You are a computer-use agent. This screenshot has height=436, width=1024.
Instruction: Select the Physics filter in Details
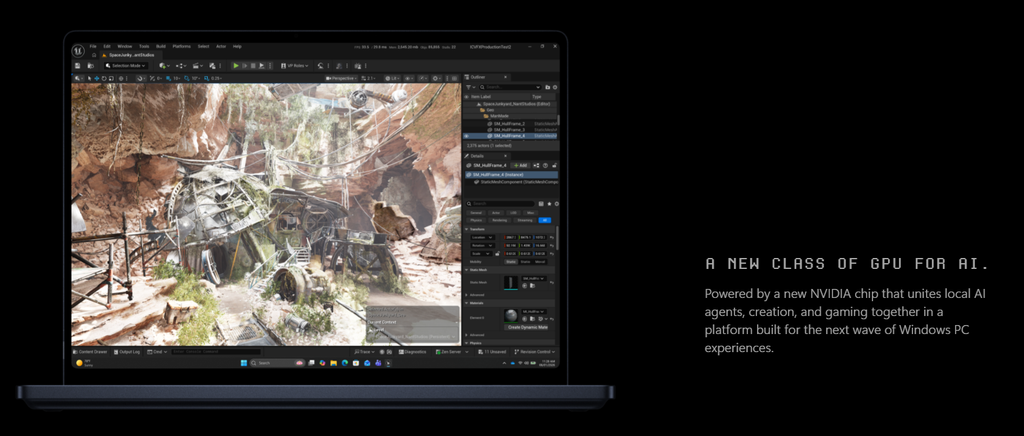point(476,220)
